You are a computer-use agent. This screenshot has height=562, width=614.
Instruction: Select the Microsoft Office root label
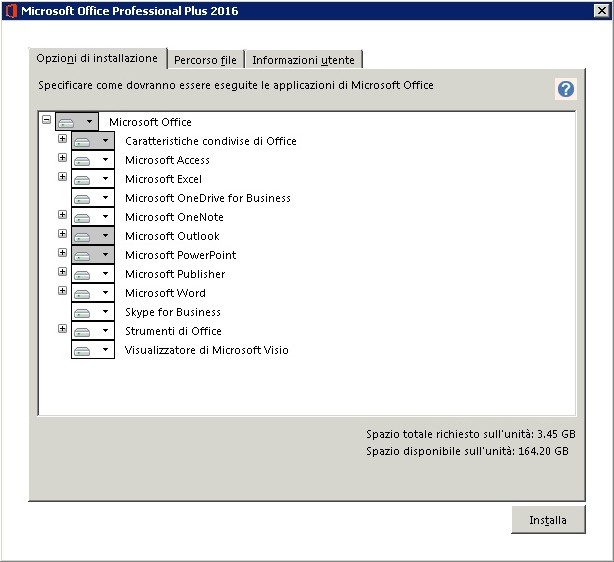click(150, 122)
